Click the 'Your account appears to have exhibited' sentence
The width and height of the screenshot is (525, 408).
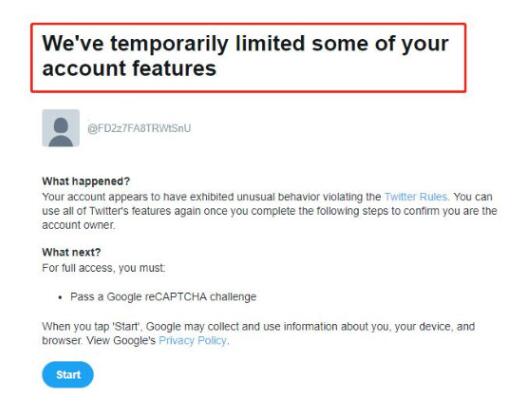click(211, 196)
